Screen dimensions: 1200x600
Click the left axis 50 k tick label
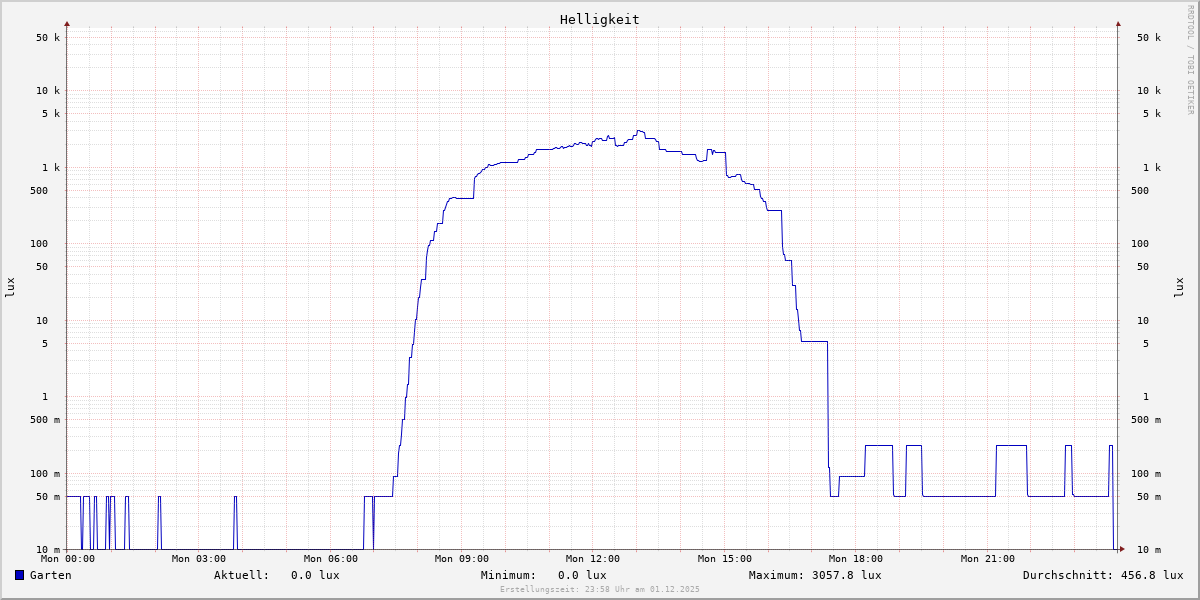(x=48, y=38)
